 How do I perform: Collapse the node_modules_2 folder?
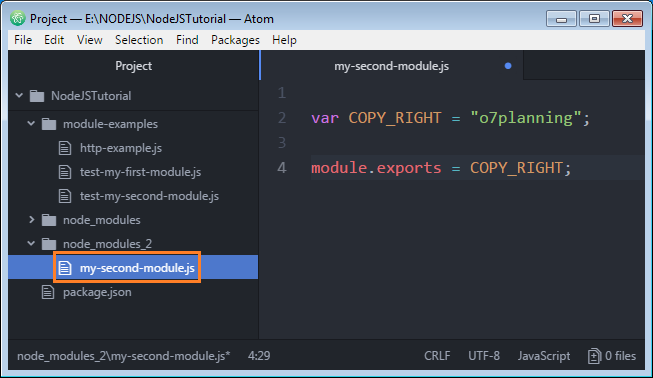coord(31,244)
